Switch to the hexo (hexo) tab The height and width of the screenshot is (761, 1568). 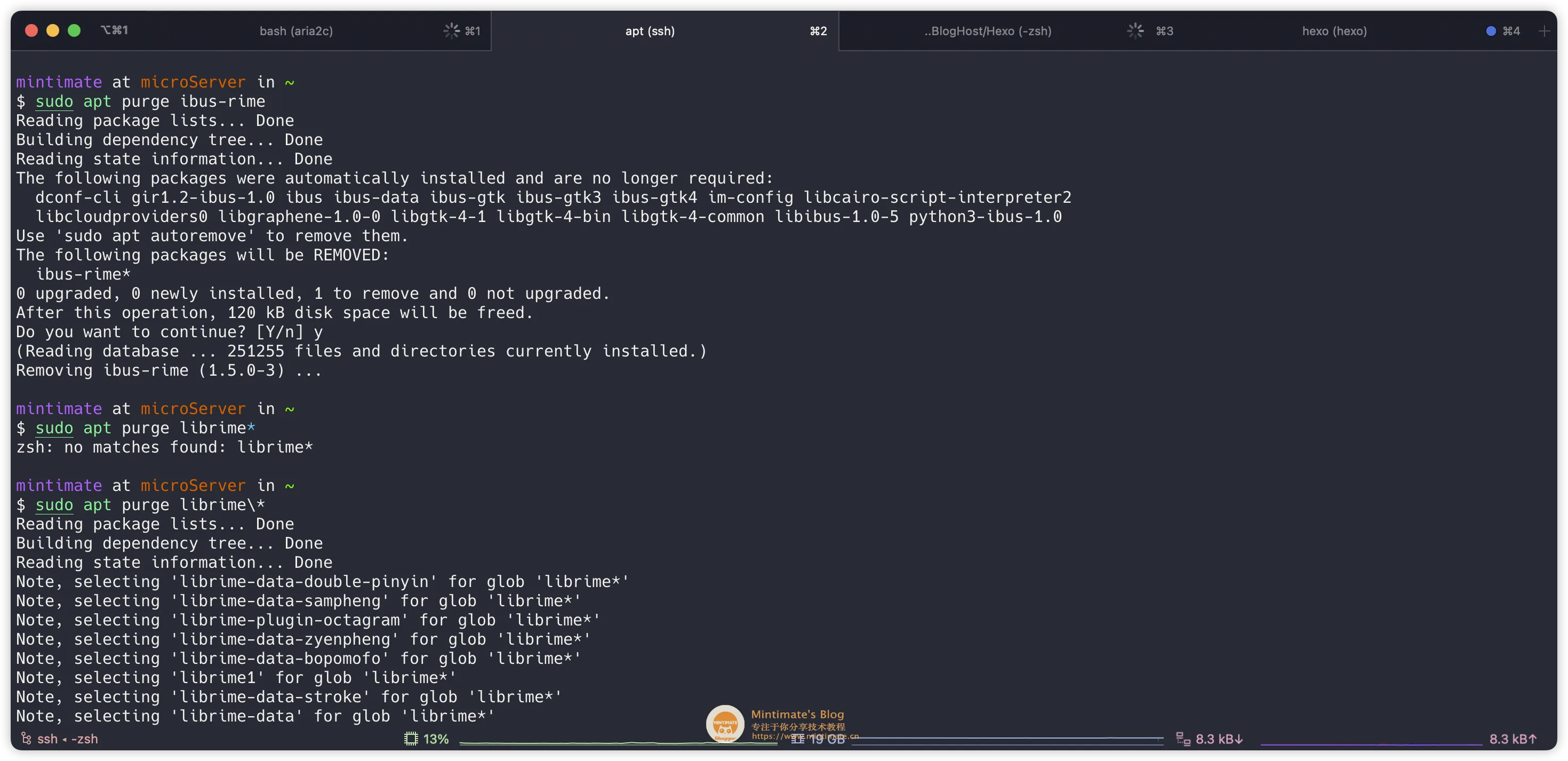1334,30
